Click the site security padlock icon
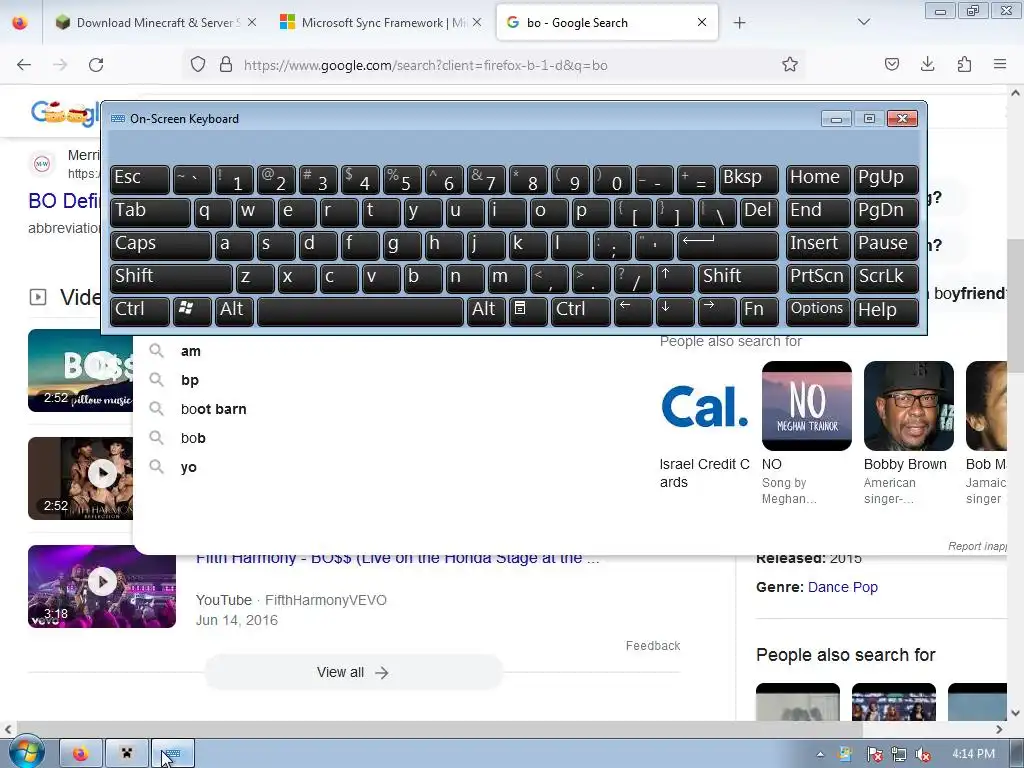The width and height of the screenshot is (1024, 768). pos(226,65)
